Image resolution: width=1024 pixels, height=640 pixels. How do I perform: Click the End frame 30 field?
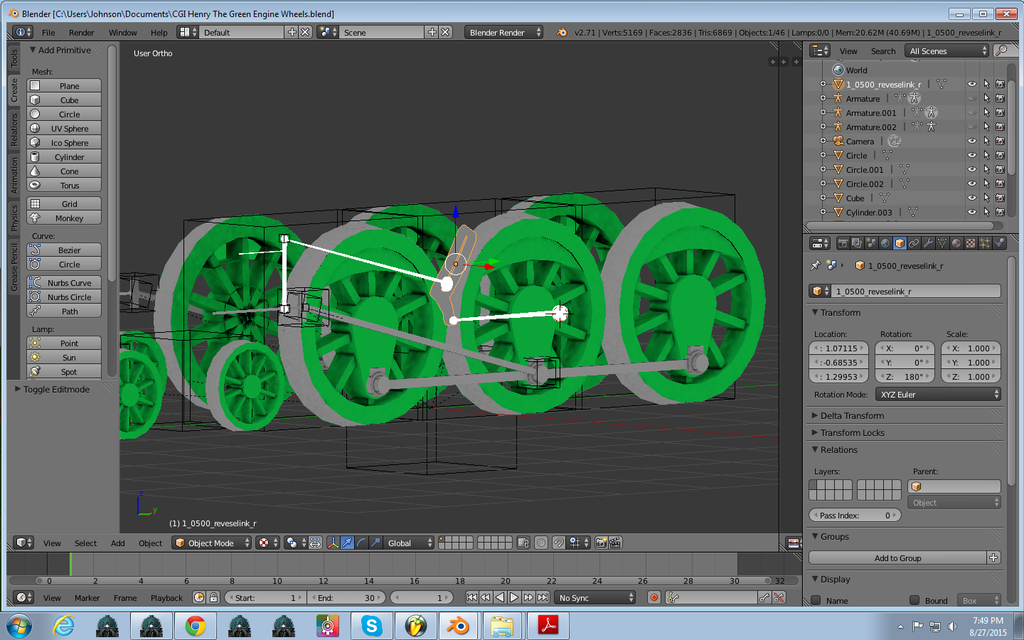347,598
